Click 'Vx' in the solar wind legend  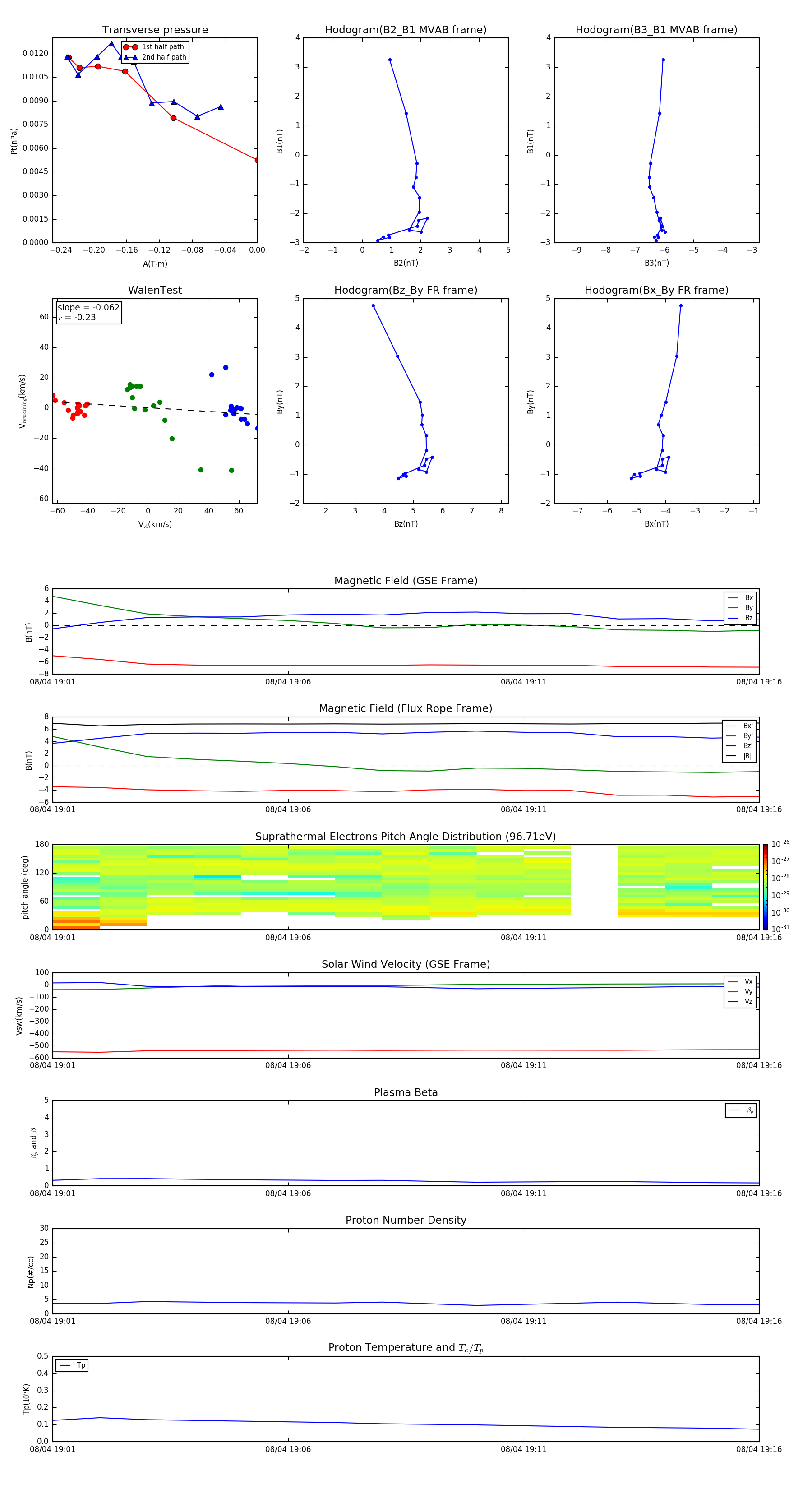748,981
